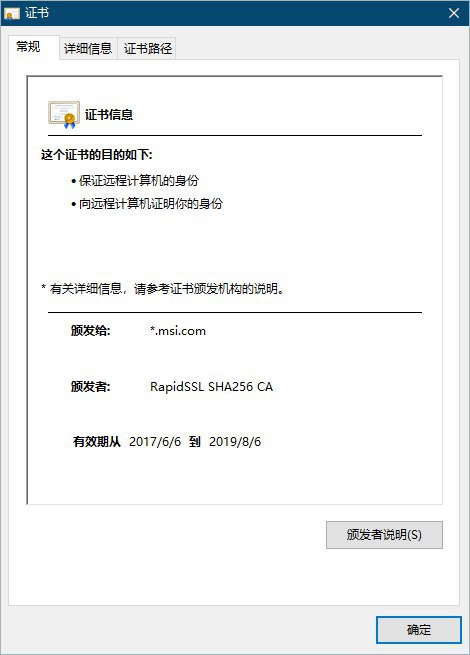Click the 有效期从 label
470x655 pixels.
point(97,442)
